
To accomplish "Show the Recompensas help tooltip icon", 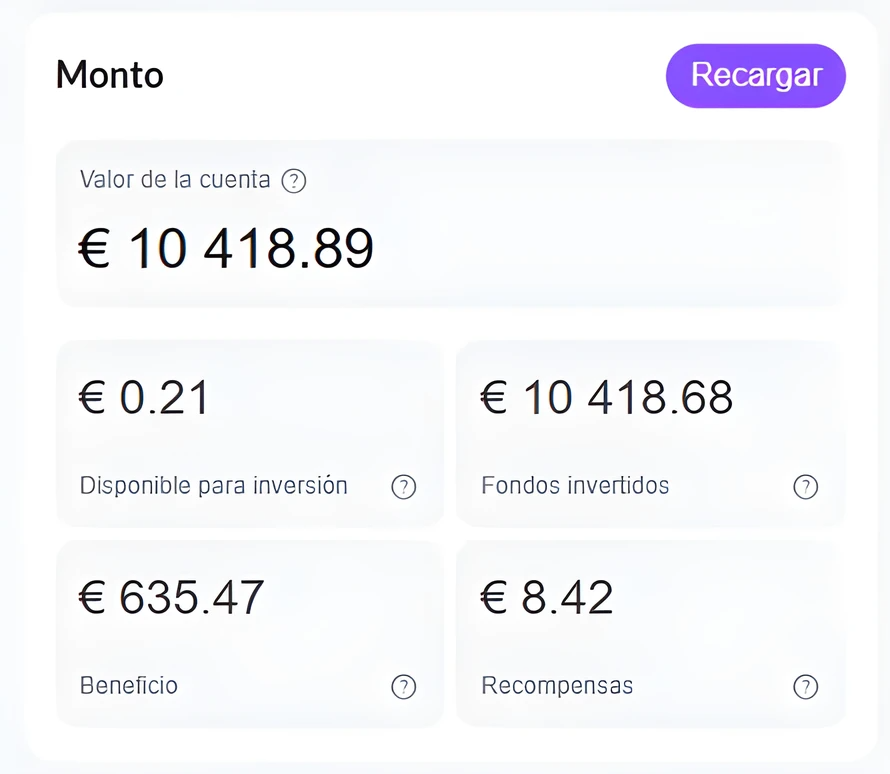I will pos(805,687).
